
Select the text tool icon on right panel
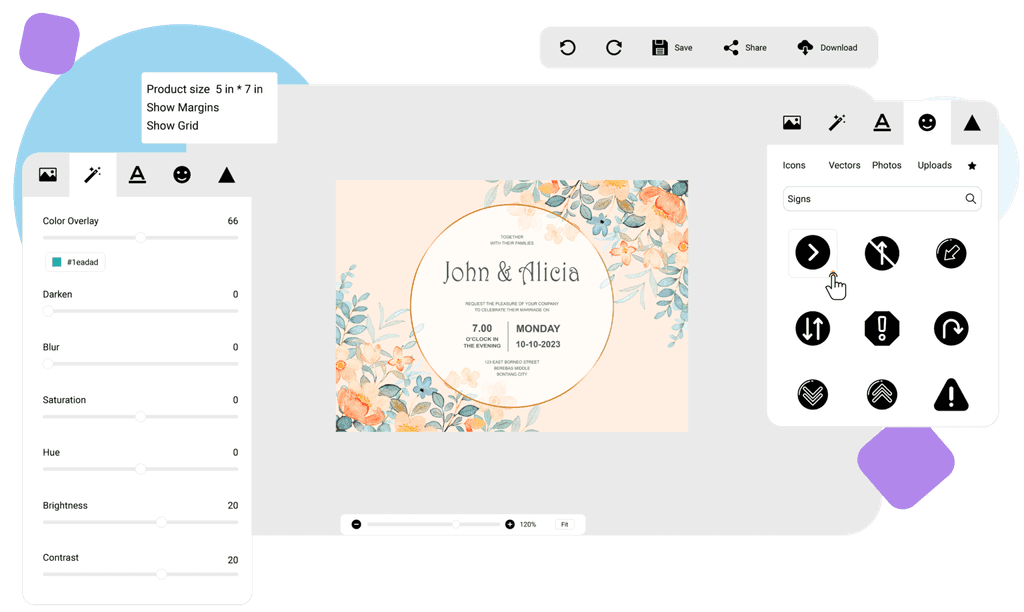click(x=881, y=121)
